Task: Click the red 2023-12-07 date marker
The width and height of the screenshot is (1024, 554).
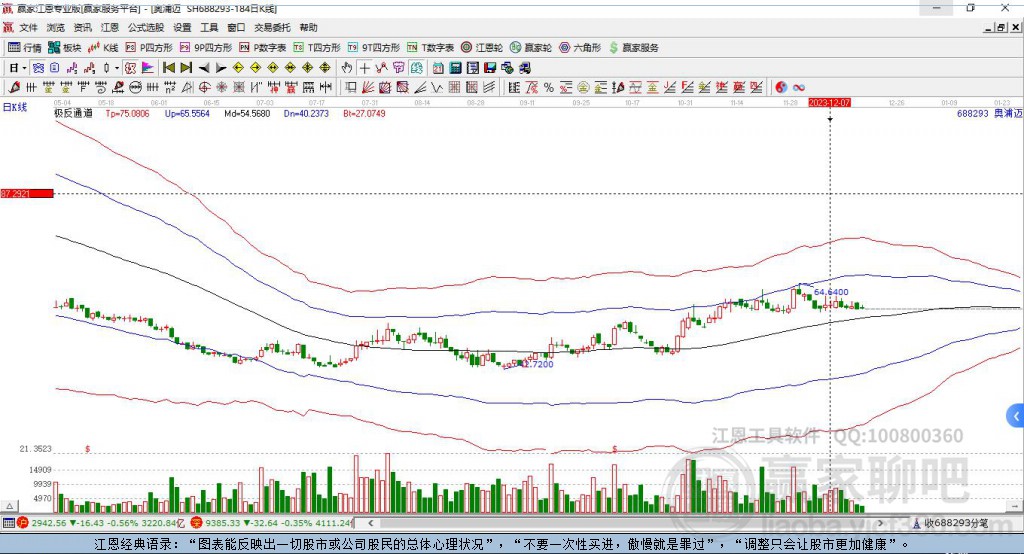Action: pos(829,102)
